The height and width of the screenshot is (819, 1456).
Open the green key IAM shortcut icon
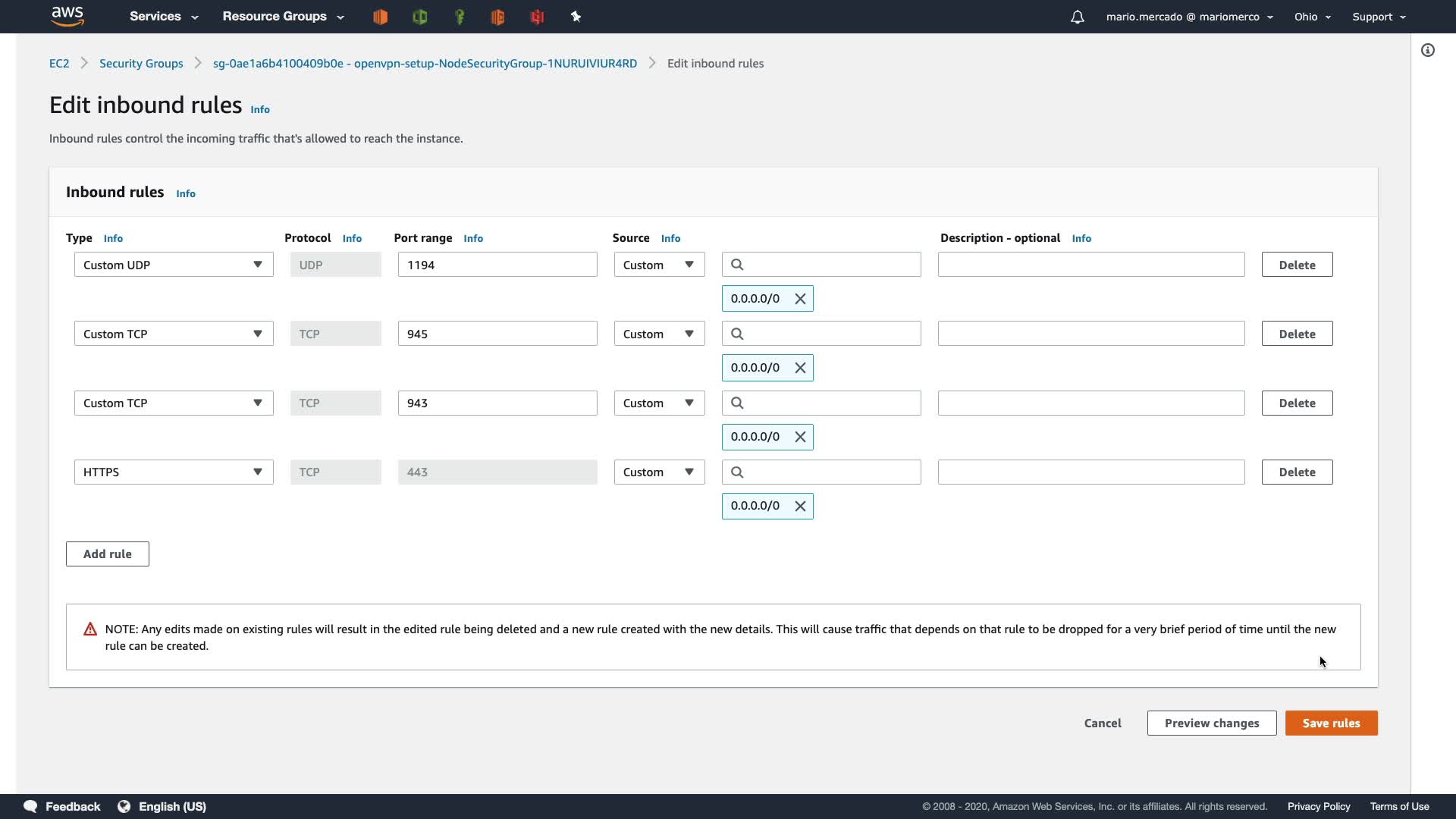tap(460, 17)
